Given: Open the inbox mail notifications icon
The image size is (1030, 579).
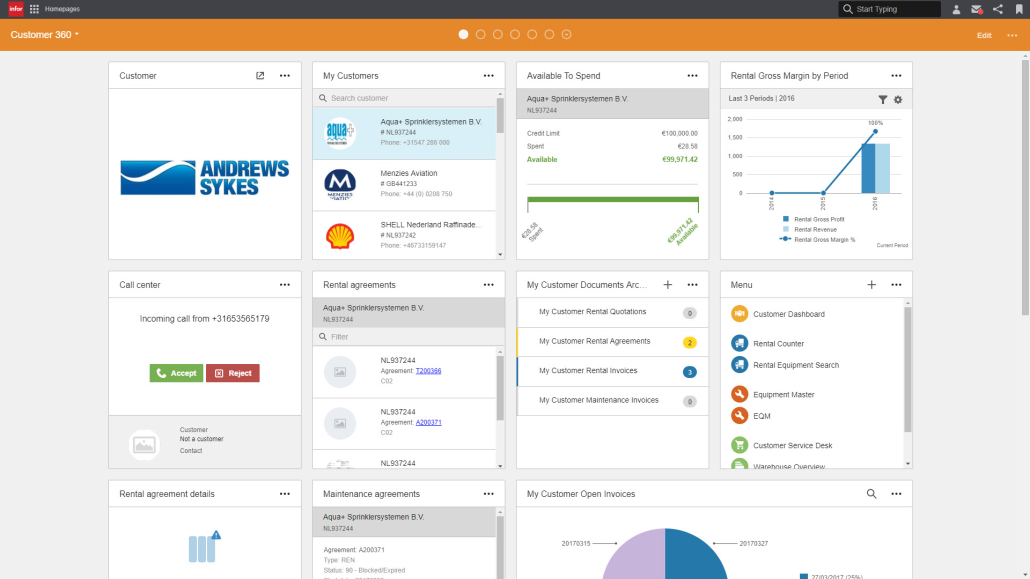Looking at the screenshot, I should (977, 9).
